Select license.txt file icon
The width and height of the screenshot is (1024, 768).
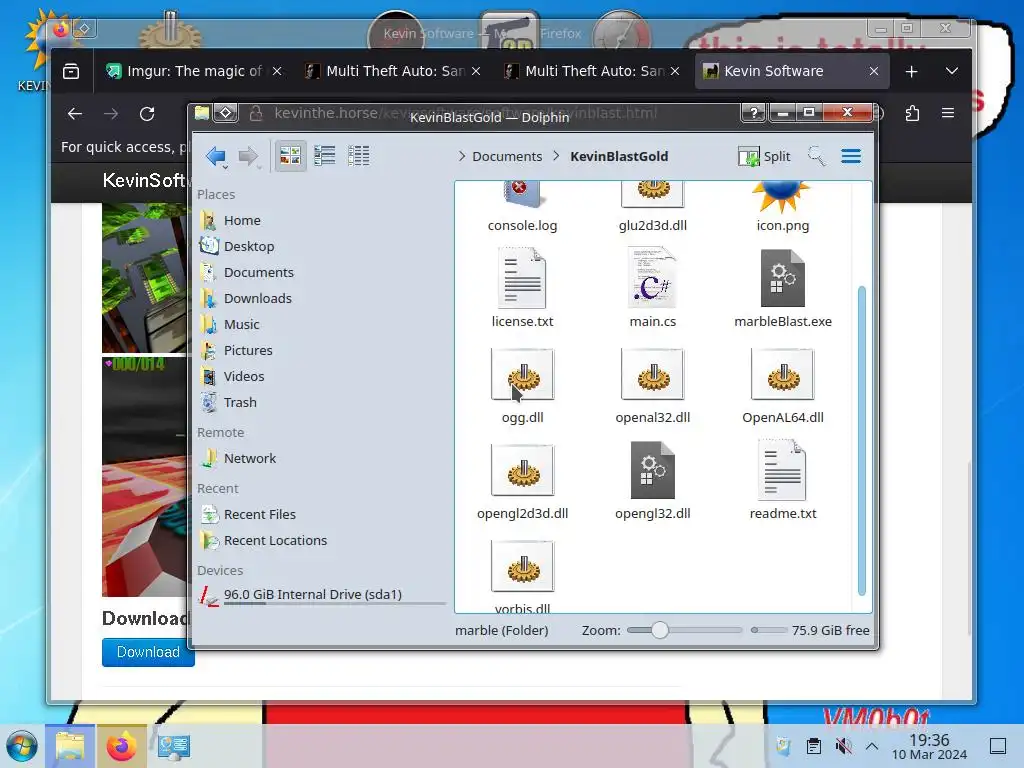pos(522,278)
